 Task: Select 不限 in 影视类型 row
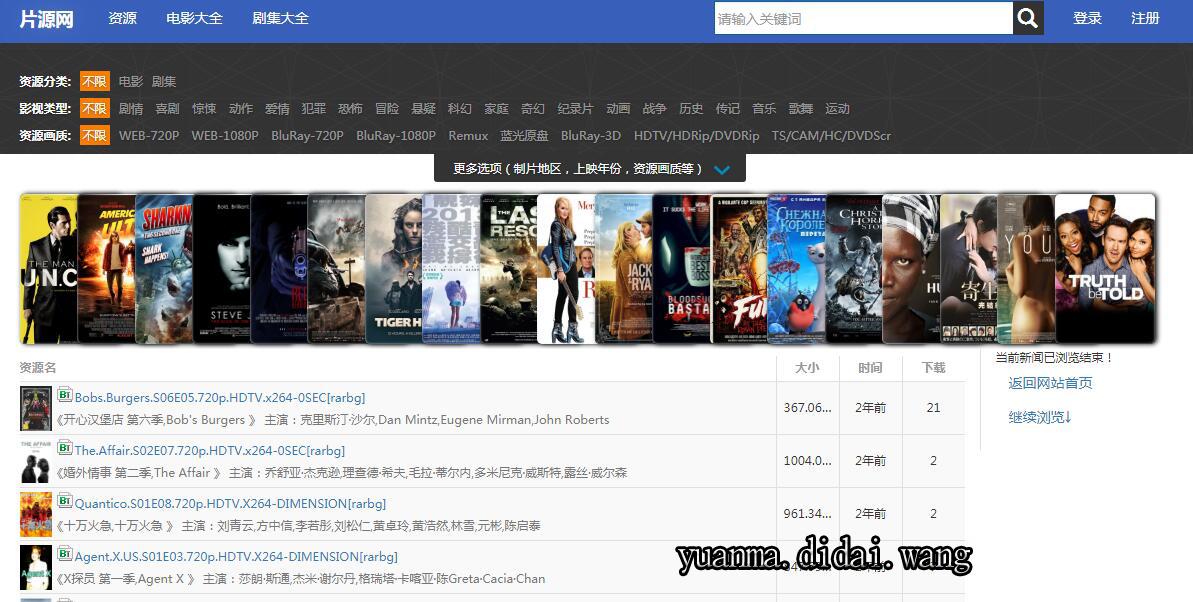(x=94, y=108)
